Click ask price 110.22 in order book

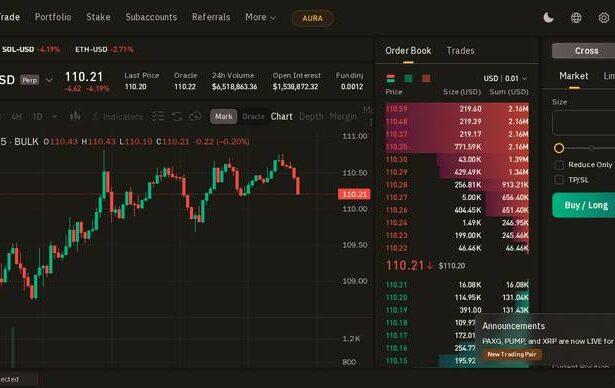coord(397,248)
